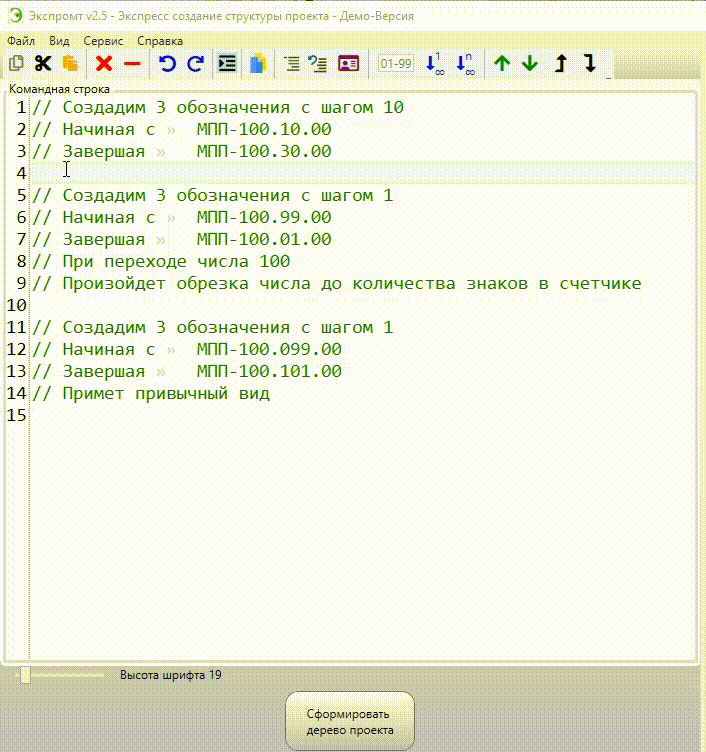This screenshot has height=752, width=706.
Task: Place the cursor on empty line 4
Action: 364,173
